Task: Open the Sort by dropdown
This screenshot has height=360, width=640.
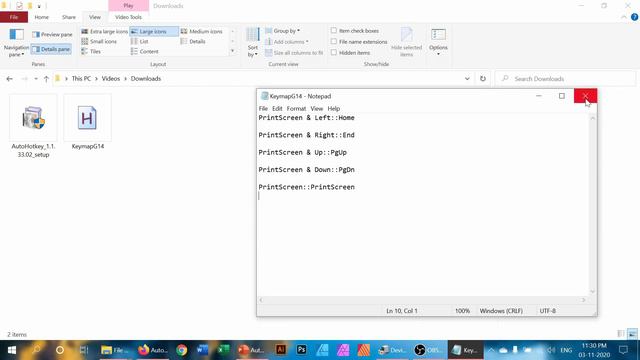Action: [x=253, y=42]
